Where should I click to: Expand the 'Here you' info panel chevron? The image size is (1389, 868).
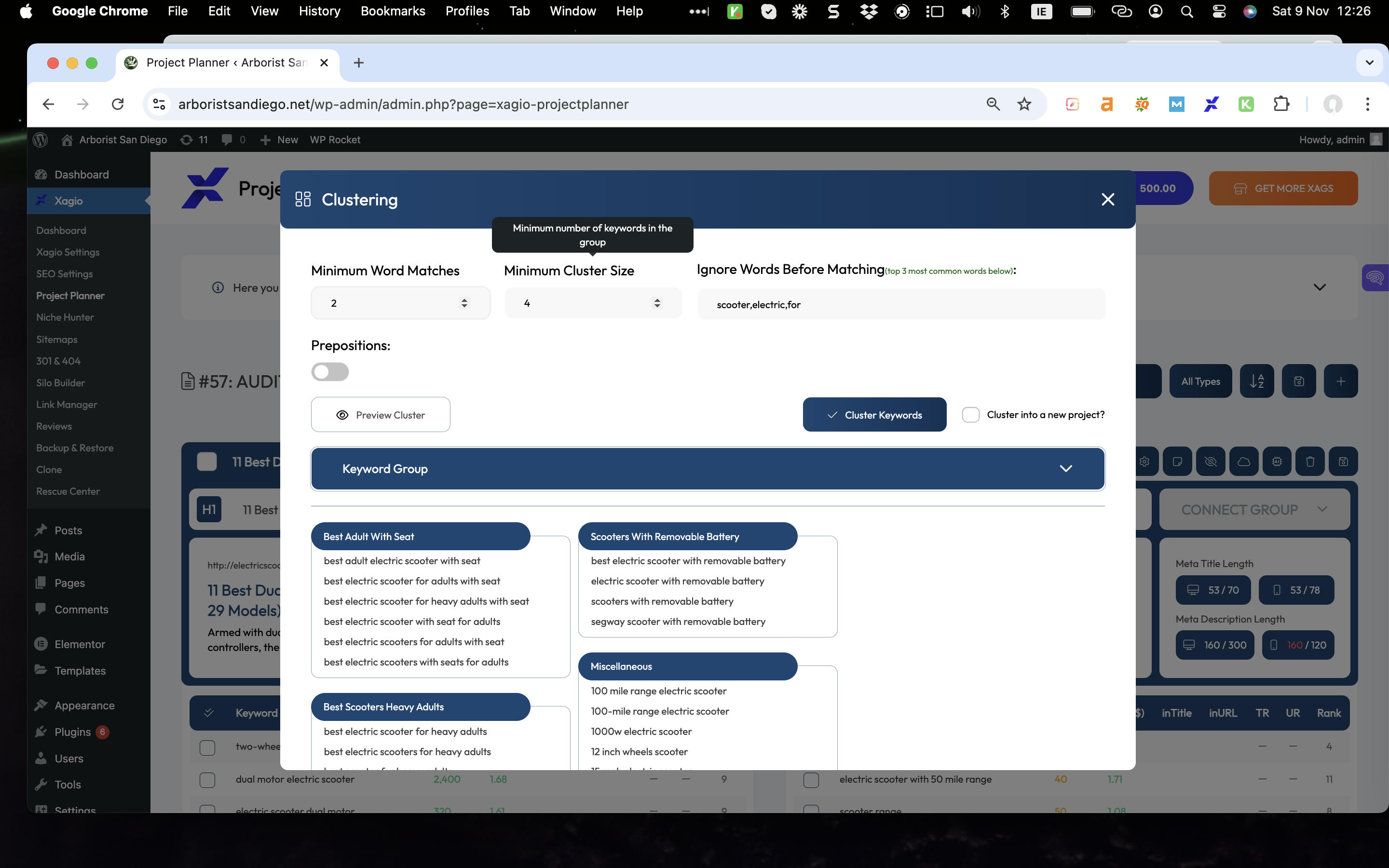[x=1320, y=287]
